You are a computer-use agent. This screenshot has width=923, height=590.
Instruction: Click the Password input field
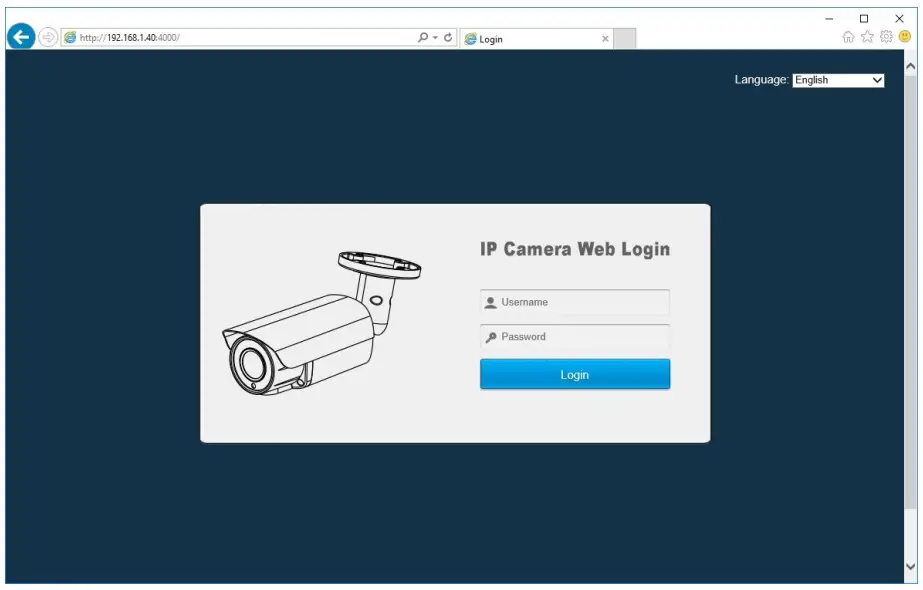coord(575,337)
